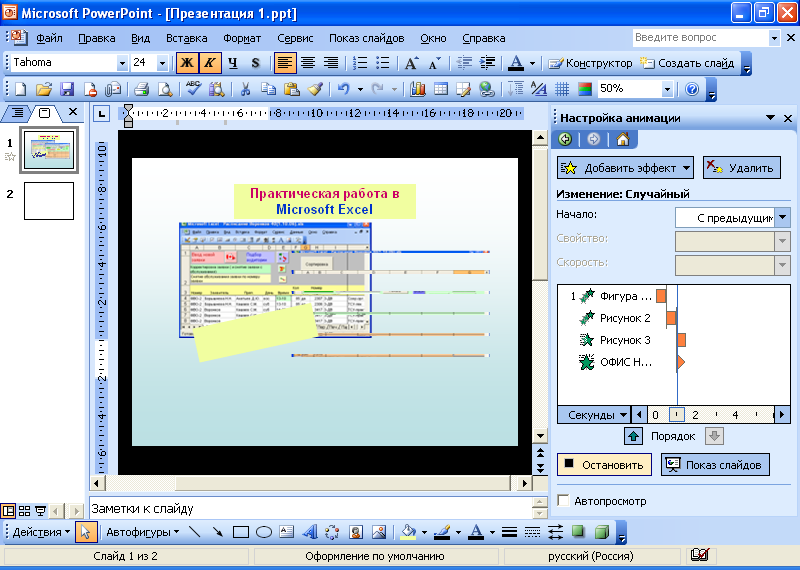
Task: Choose line color pen in the drawing toolbar
Action: click(441, 532)
